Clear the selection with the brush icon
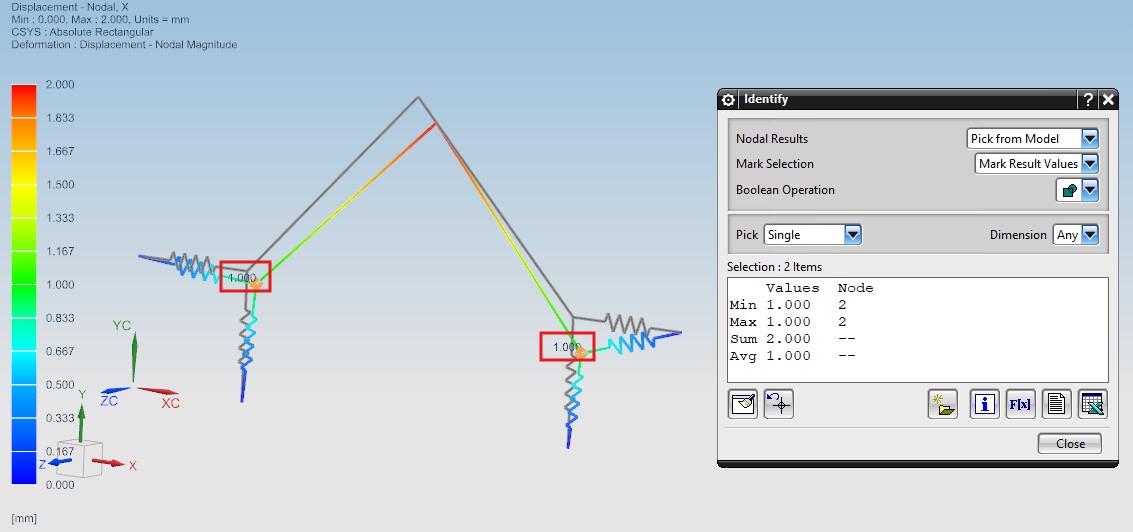 [743, 404]
